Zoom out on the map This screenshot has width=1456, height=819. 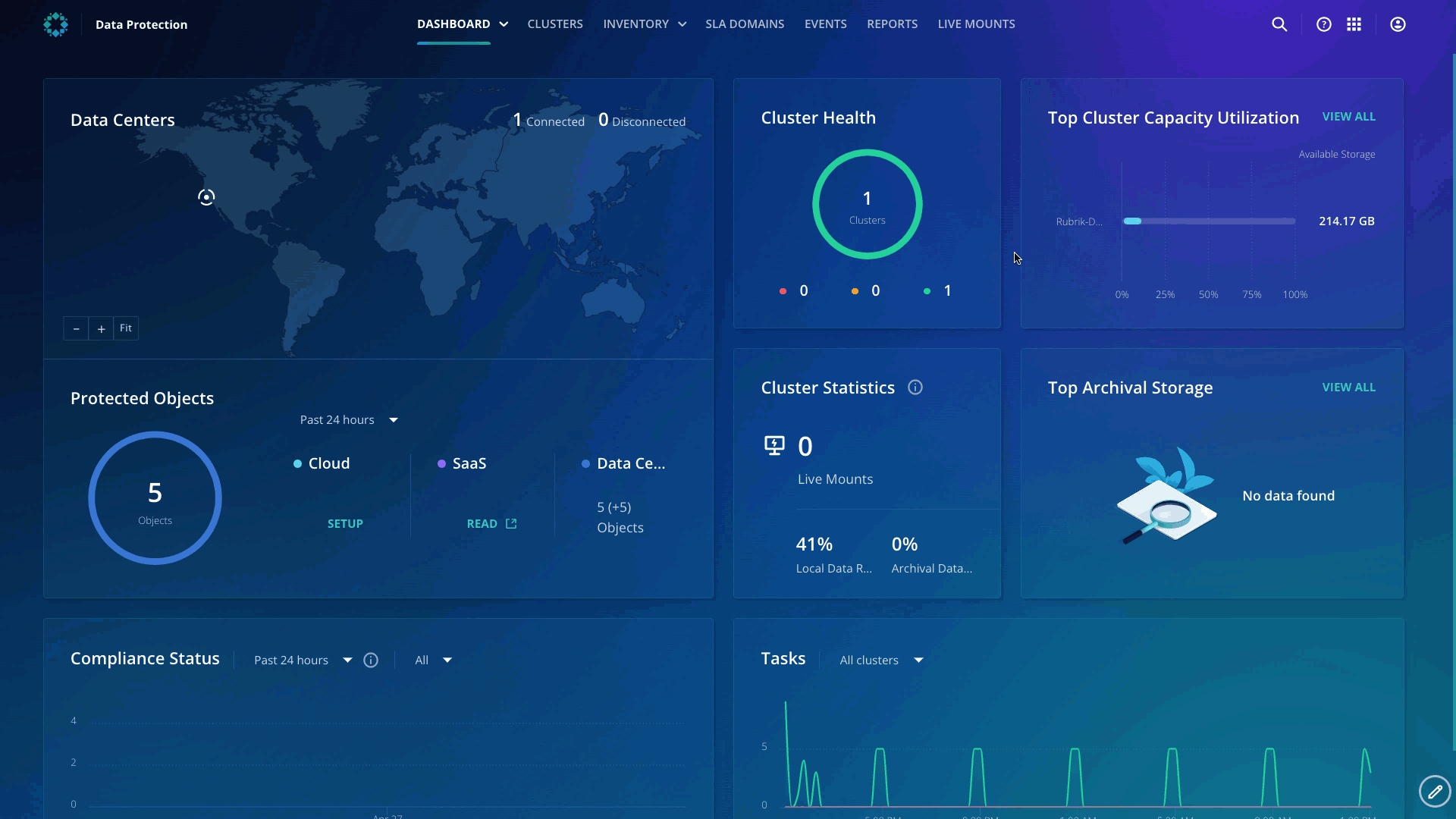point(76,329)
